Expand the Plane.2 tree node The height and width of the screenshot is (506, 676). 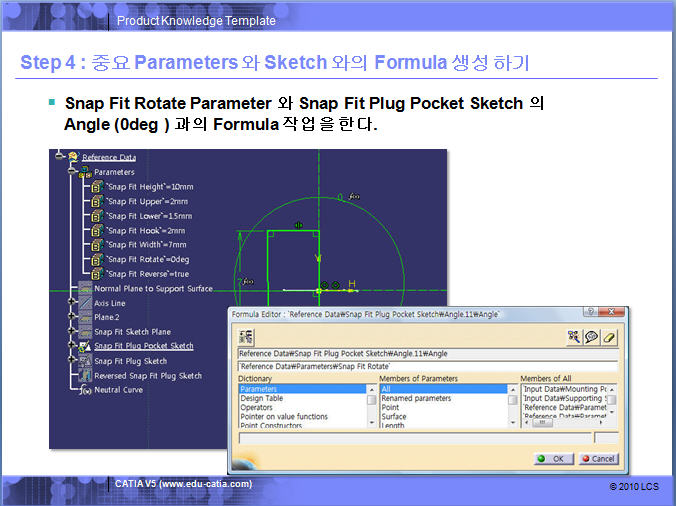click(x=73, y=317)
